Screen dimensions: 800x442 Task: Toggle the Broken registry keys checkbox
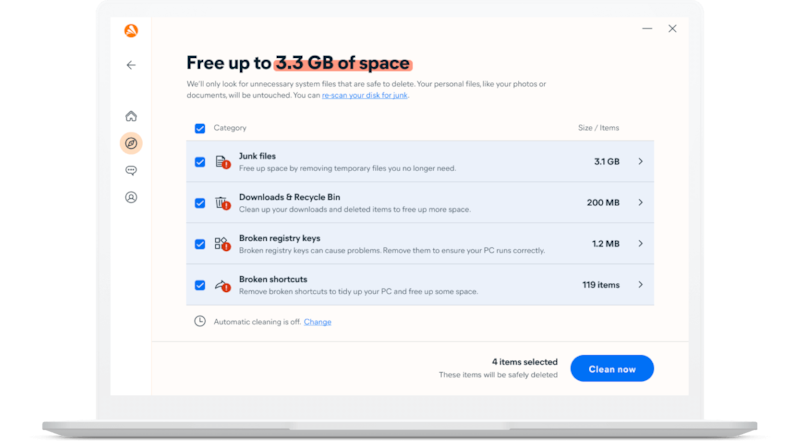tap(200, 244)
